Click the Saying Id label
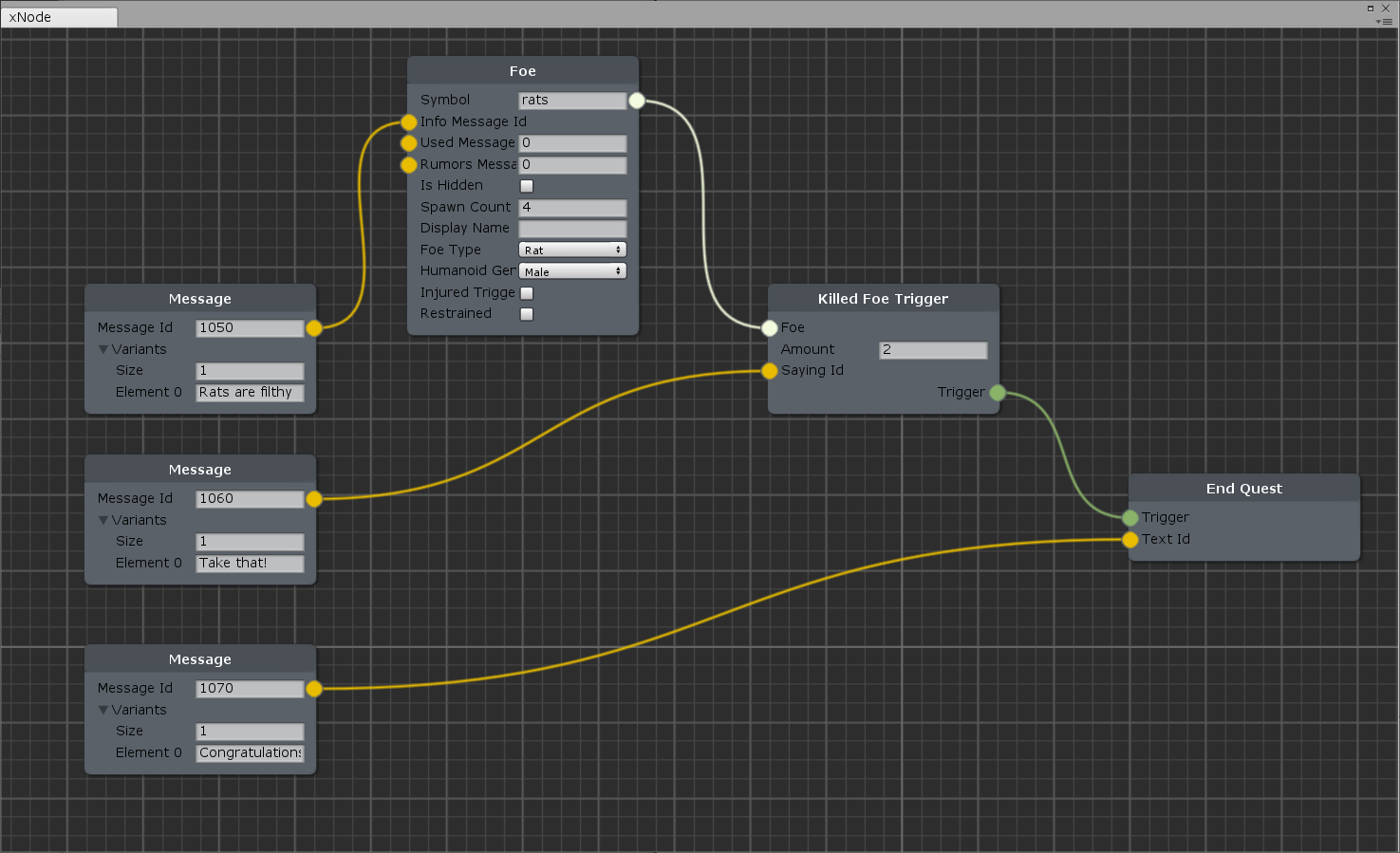Image resolution: width=1400 pixels, height=853 pixels. 812,370
